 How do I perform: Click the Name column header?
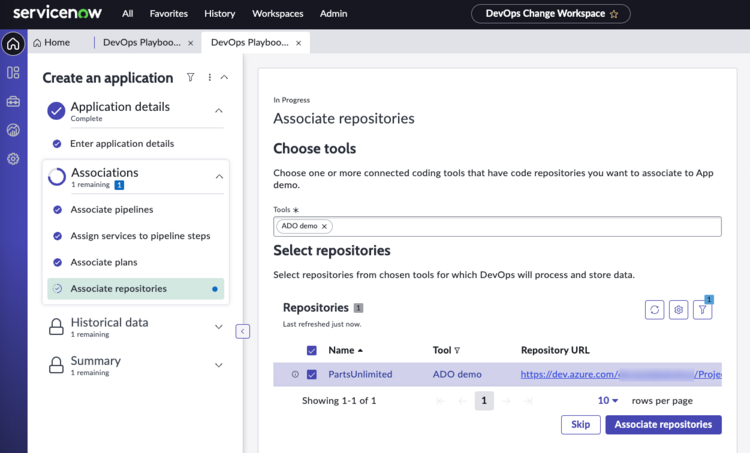341,350
